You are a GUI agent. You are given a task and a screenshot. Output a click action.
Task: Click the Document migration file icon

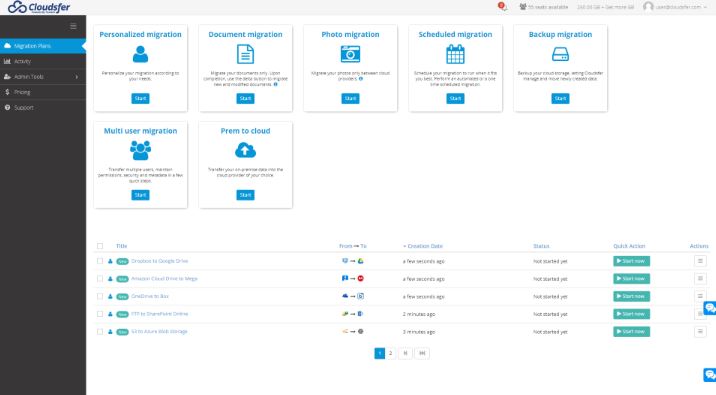pyautogui.click(x=245, y=54)
